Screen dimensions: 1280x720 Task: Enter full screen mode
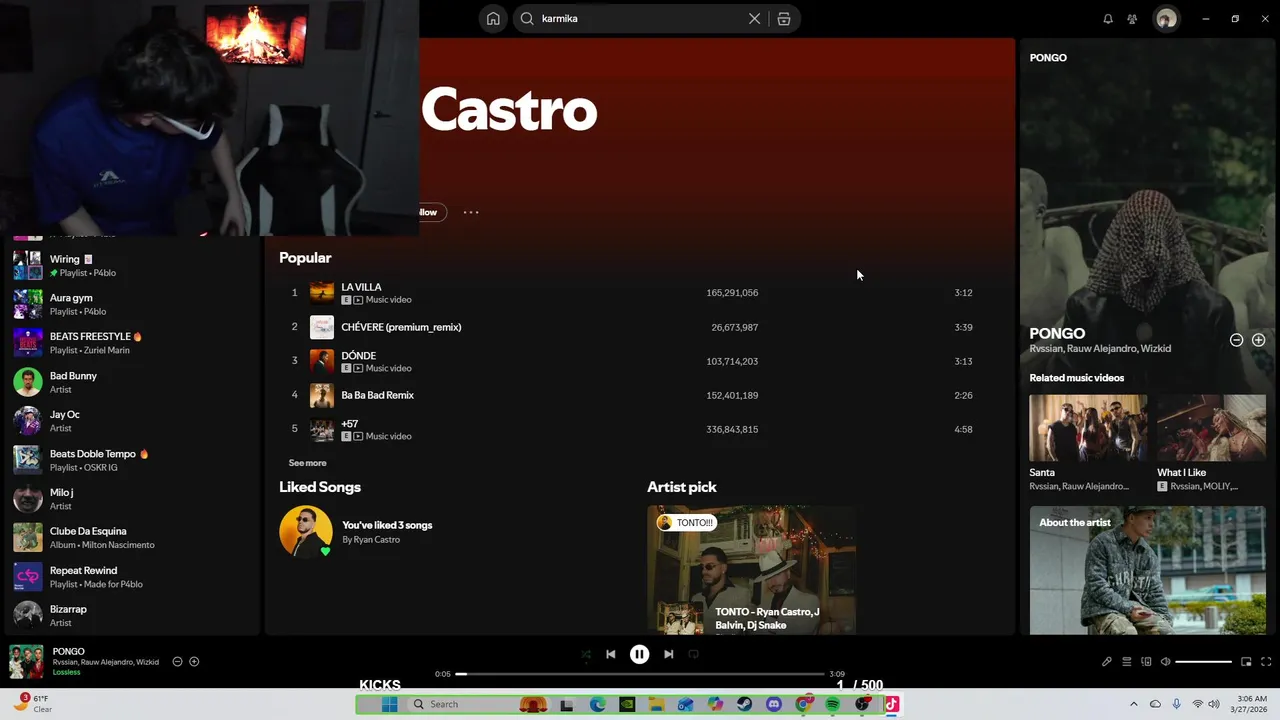tap(1266, 661)
